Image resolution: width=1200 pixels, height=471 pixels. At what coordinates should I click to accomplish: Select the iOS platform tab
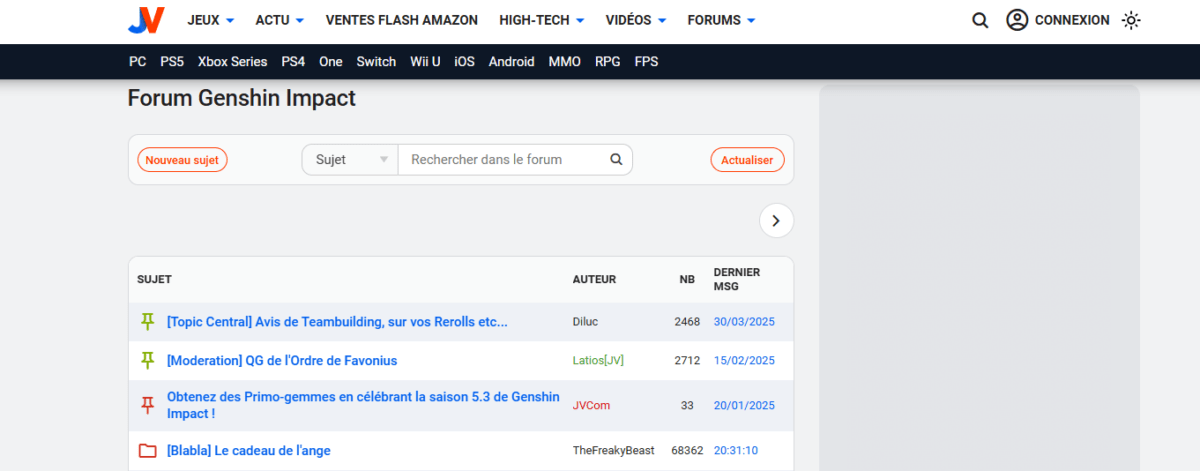(x=465, y=62)
